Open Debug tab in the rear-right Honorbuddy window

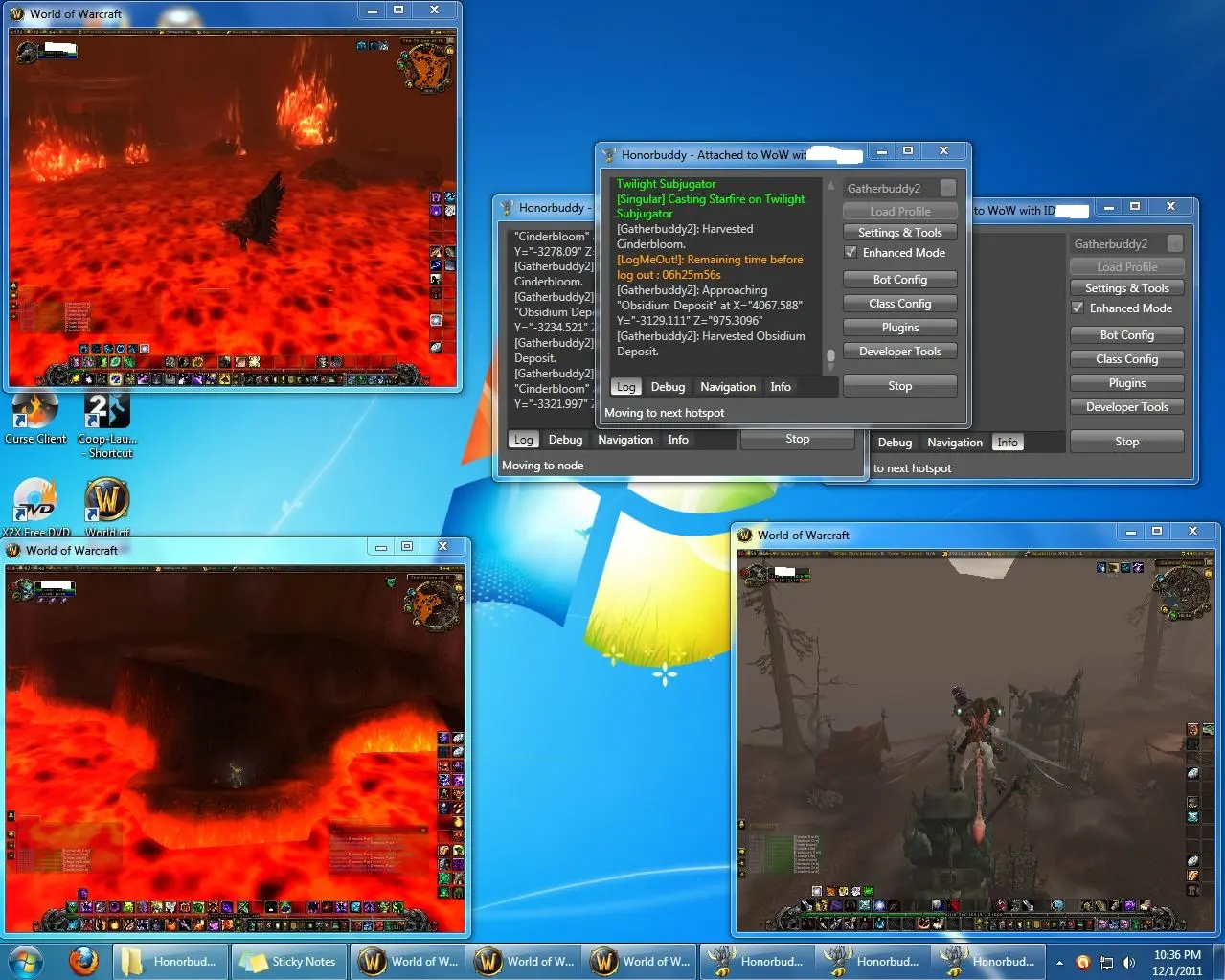895,443
